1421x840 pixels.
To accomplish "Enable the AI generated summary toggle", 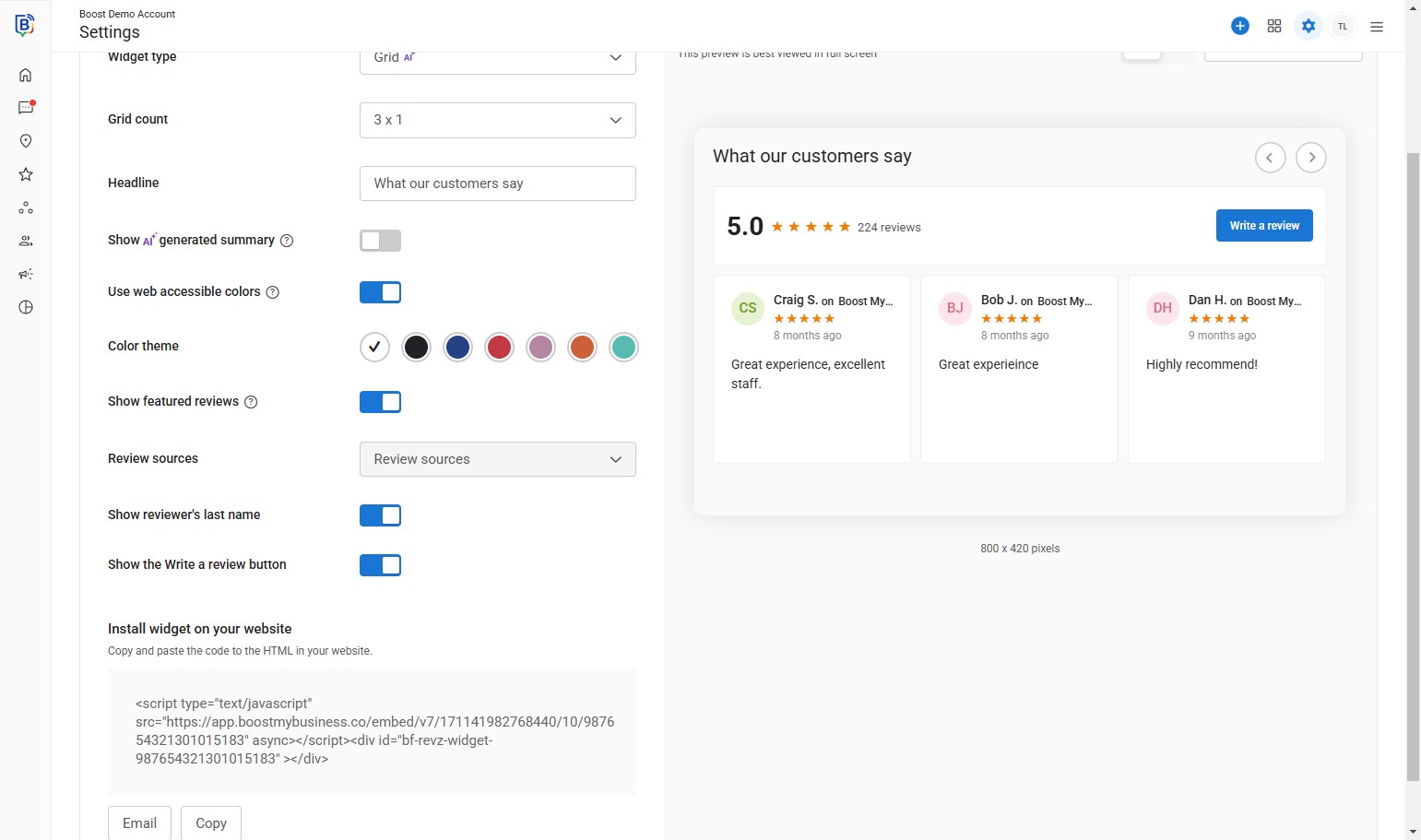I will tap(380, 241).
